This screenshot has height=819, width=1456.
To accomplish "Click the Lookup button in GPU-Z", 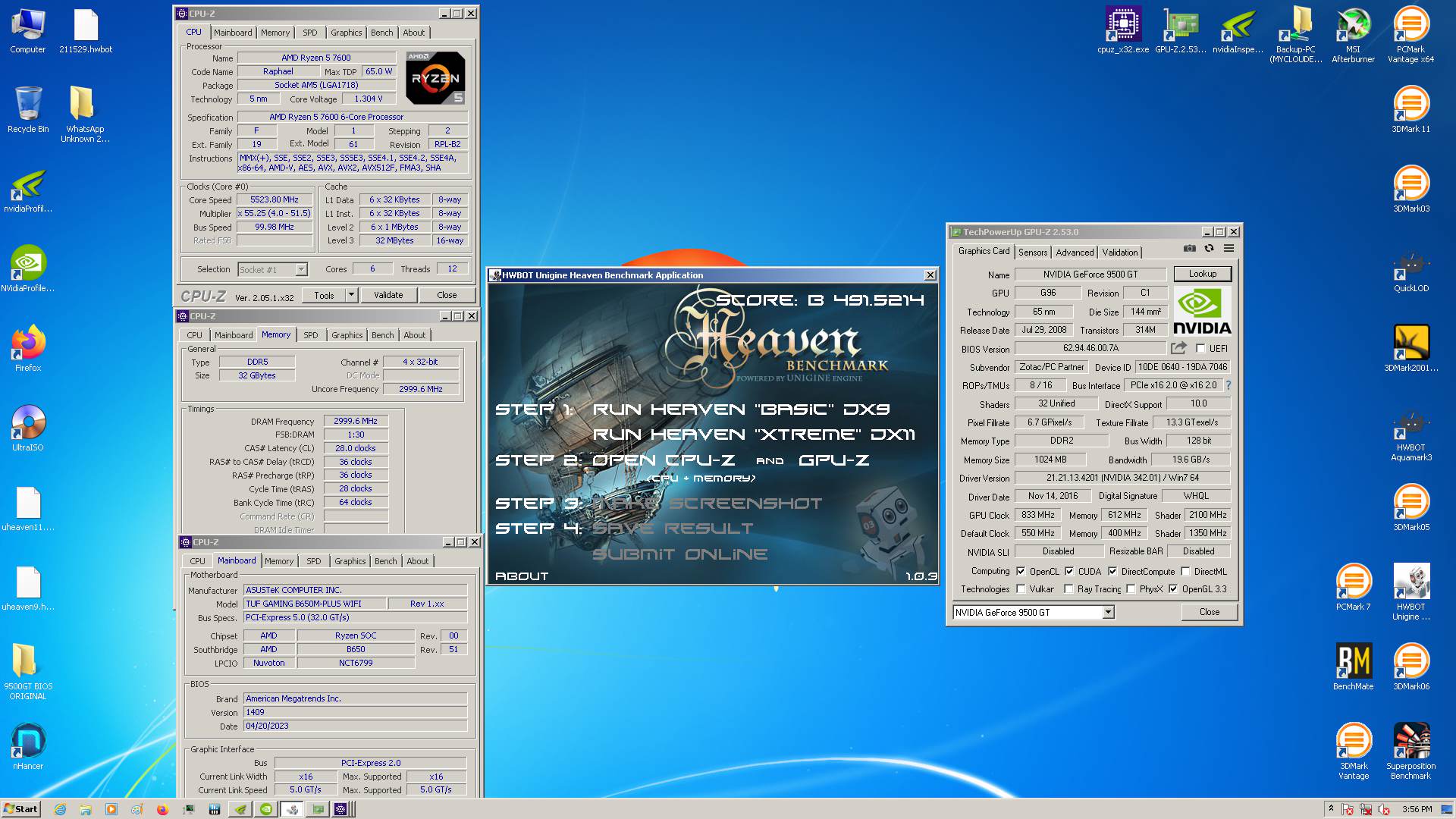I will point(1203,274).
